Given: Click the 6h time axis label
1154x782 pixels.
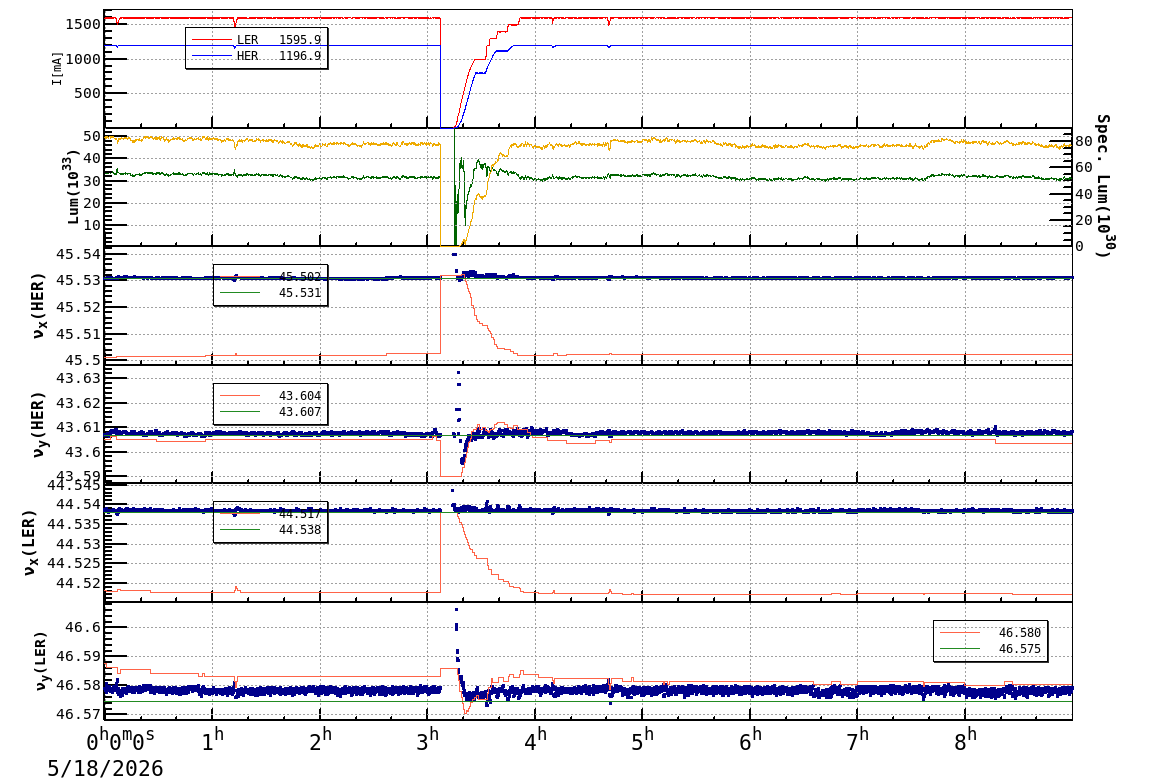Looking at the screenshot, I should (750, 739).
